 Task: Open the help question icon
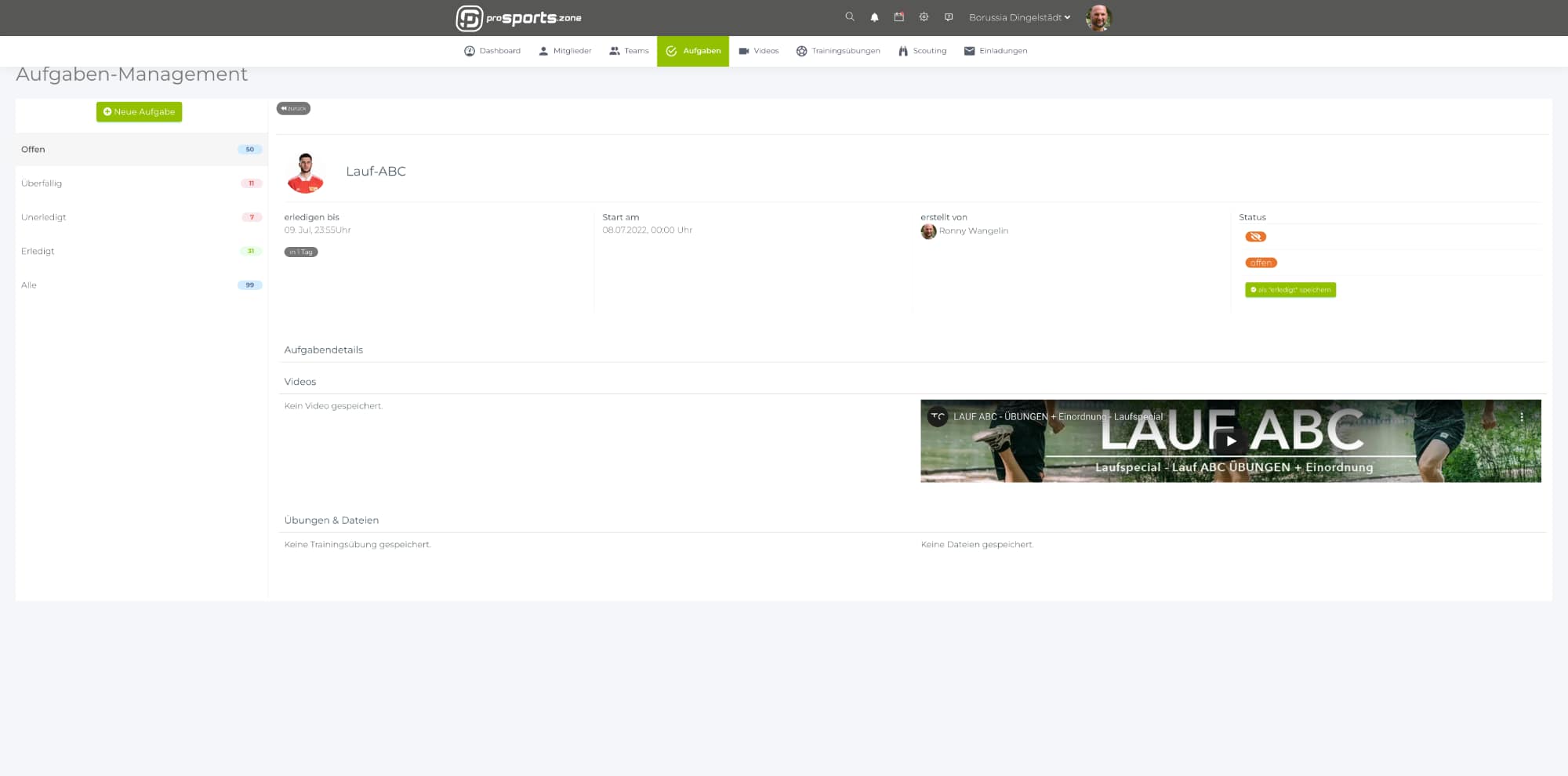pos(949,17)
